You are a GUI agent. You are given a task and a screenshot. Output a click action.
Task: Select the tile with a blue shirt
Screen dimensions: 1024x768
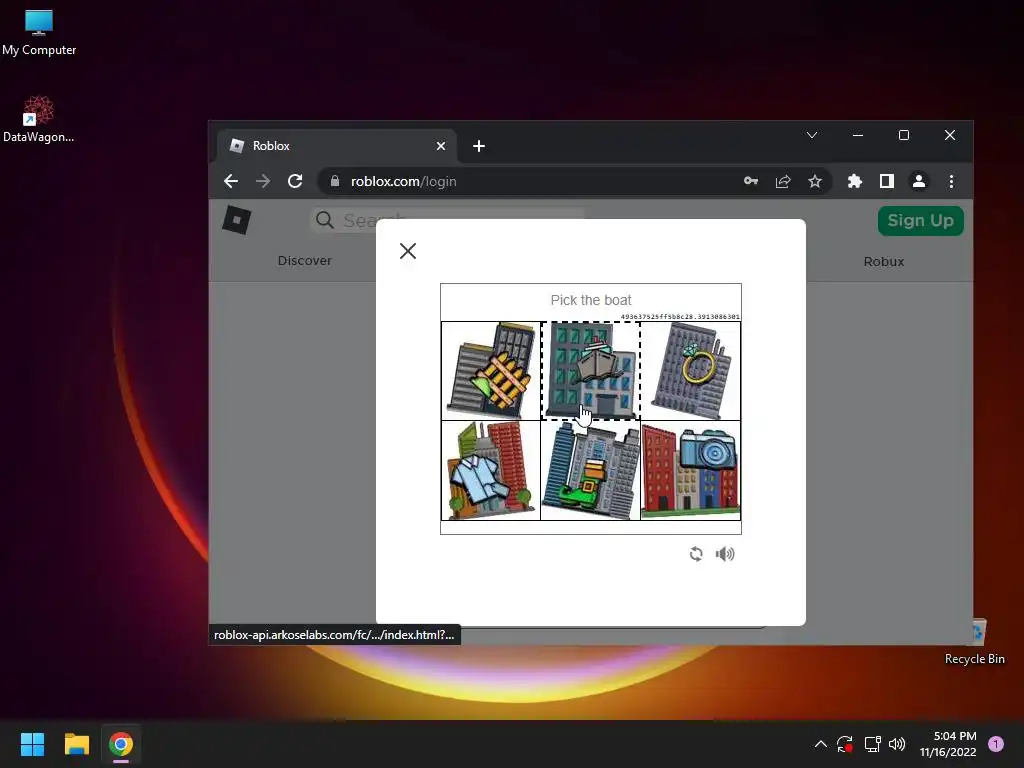click(491, 470)
